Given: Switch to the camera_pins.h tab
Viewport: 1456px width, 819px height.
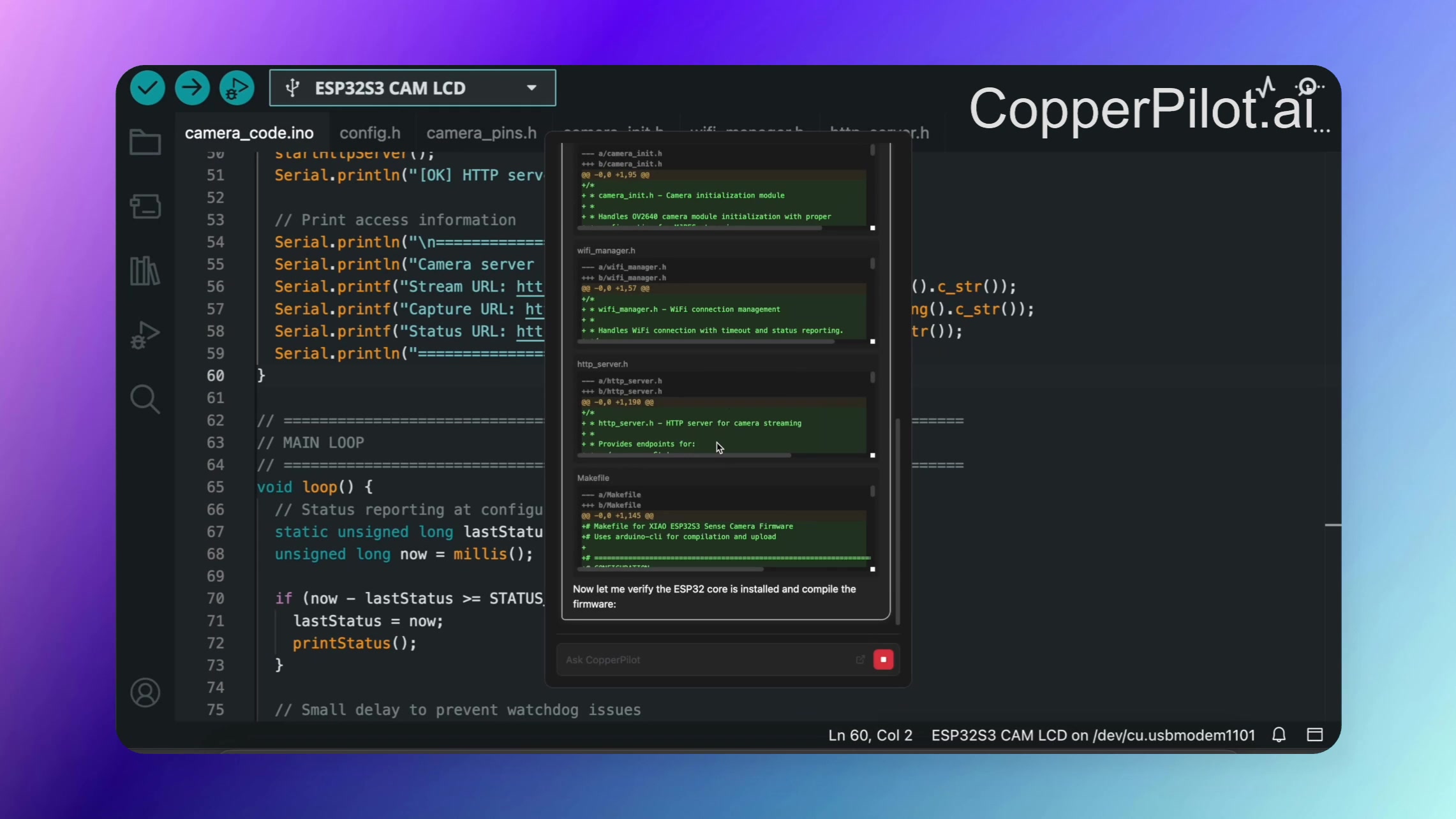Looking at the screenshot, I should (x=482, y=133).
